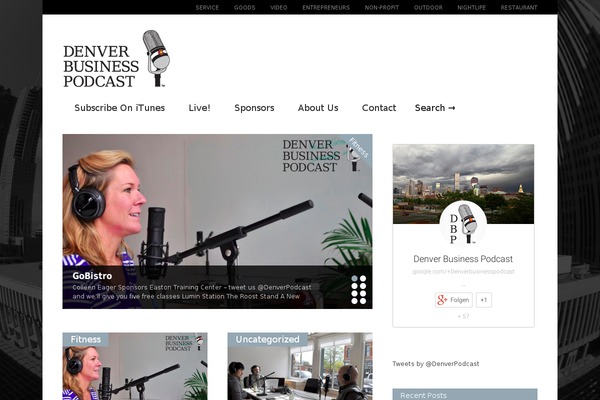The image size is (600, 400).
Task: Open ENTREPRENEURS category in top bar
Action: 326,7
